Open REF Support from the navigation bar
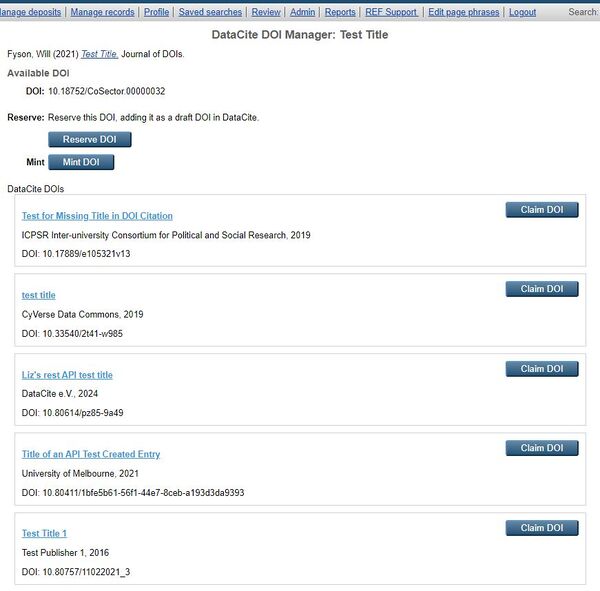 point(392,12)
